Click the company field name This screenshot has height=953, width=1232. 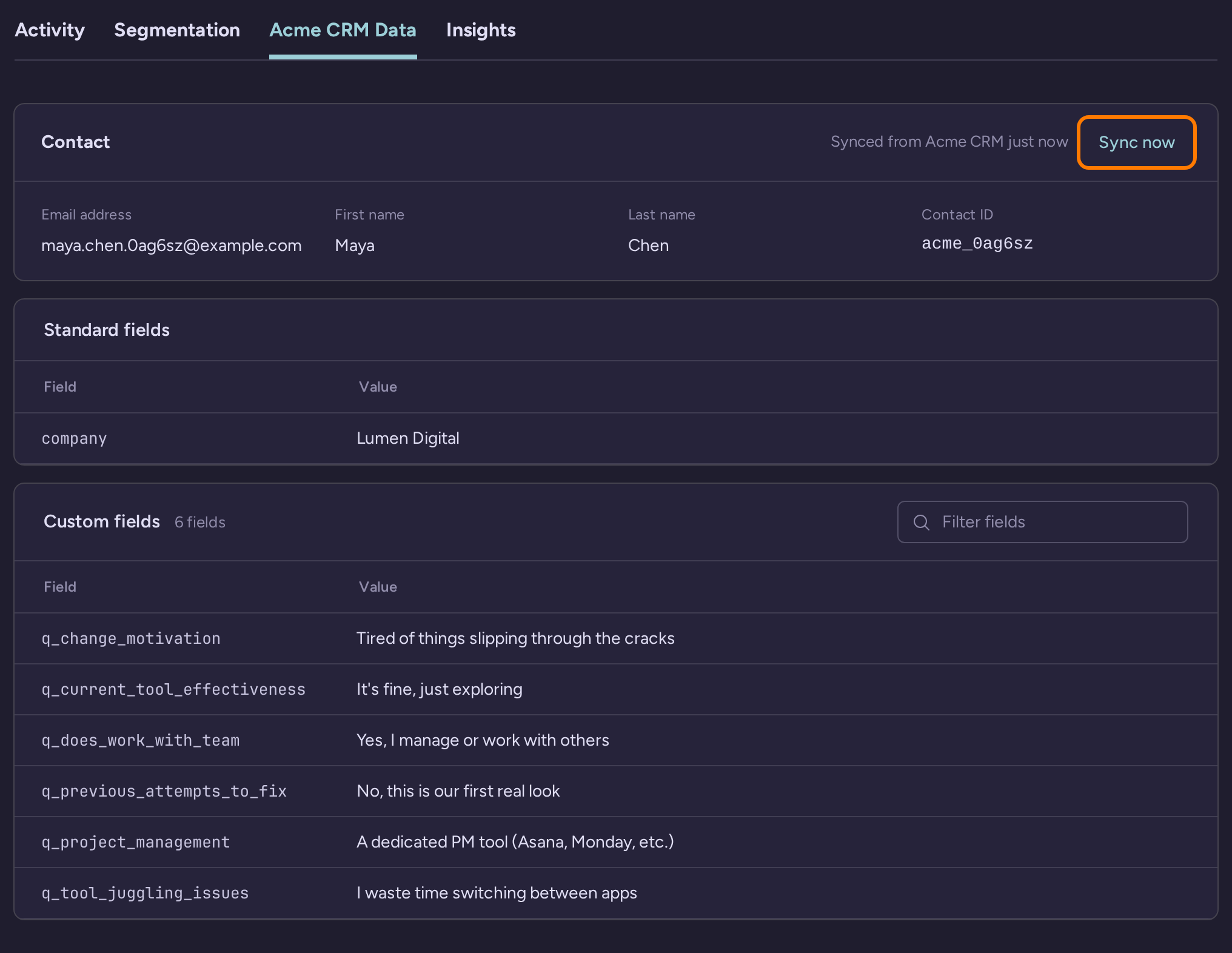coord(74,438)
